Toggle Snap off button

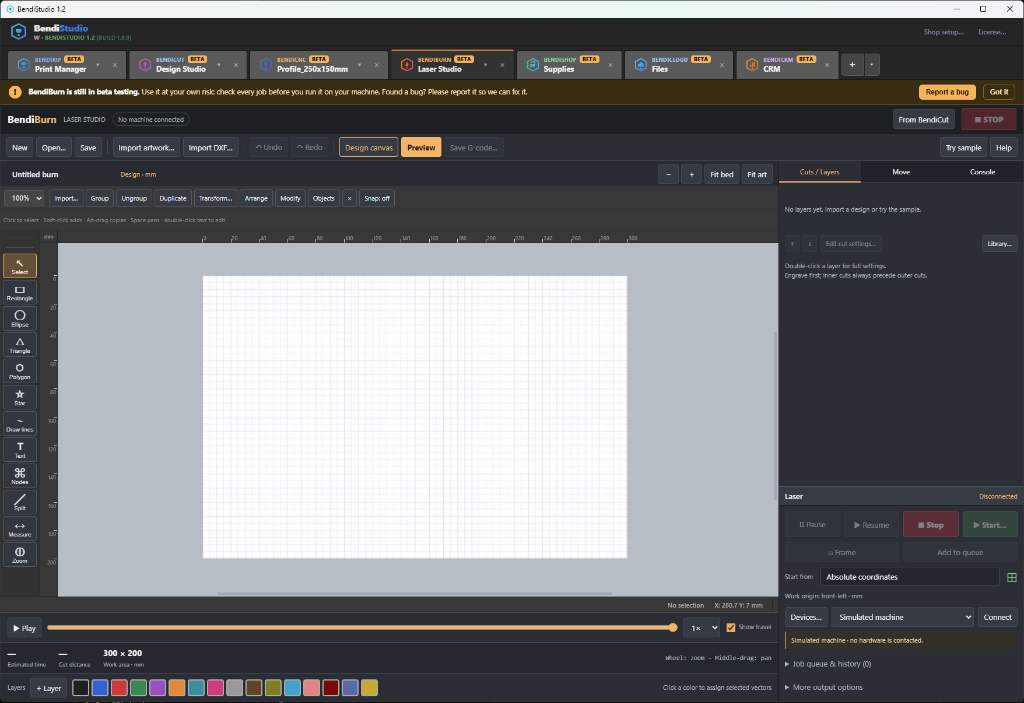(x=377, y=198)
